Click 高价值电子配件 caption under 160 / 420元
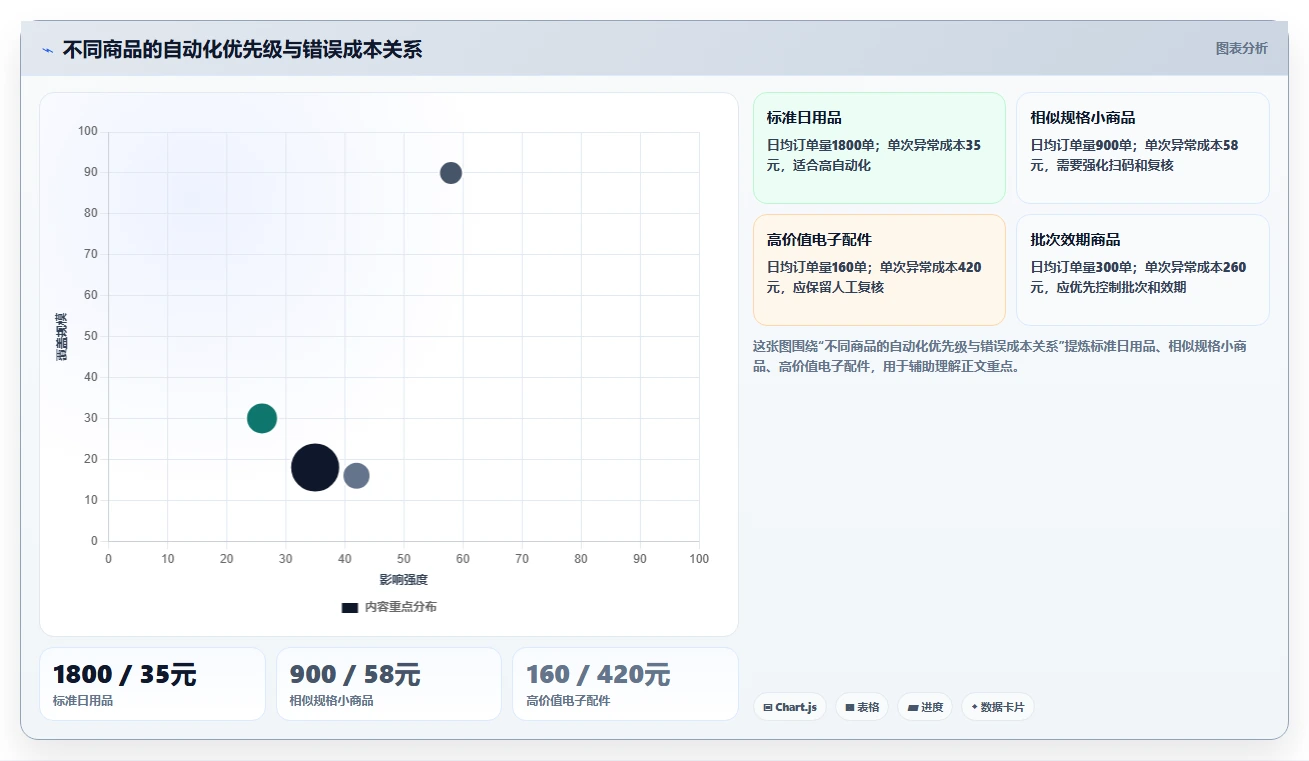The width and height of the screenshot is (1309, 761). tap(568, 701)
